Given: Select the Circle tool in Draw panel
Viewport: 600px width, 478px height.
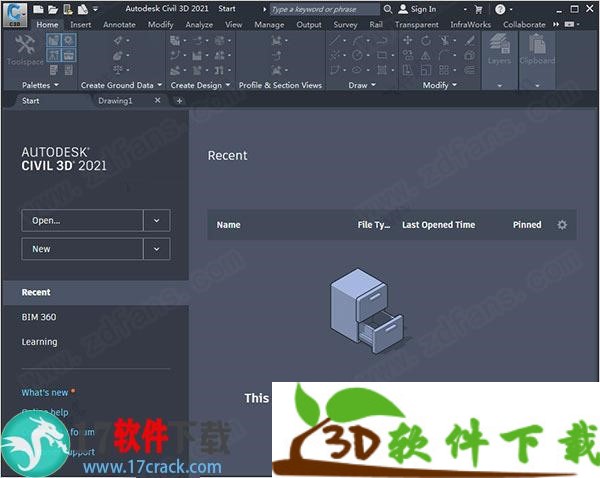Looking at the screenshot, I should (x=357, y=55).
